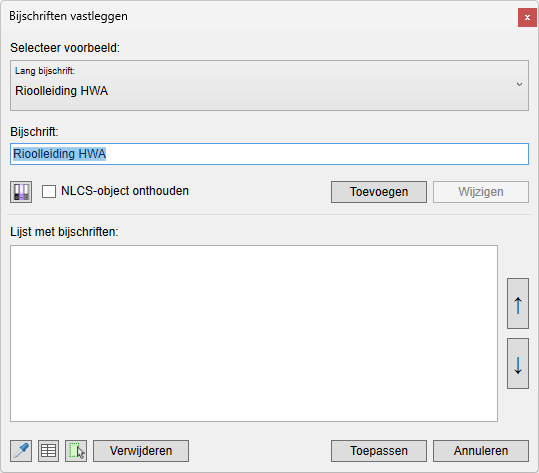The width and height of the screenshot is (539, 473).
Task: Expand the Selecteer voorbeeld dropdown chevron
Action: pyautogui.click(x=519, y=84)
